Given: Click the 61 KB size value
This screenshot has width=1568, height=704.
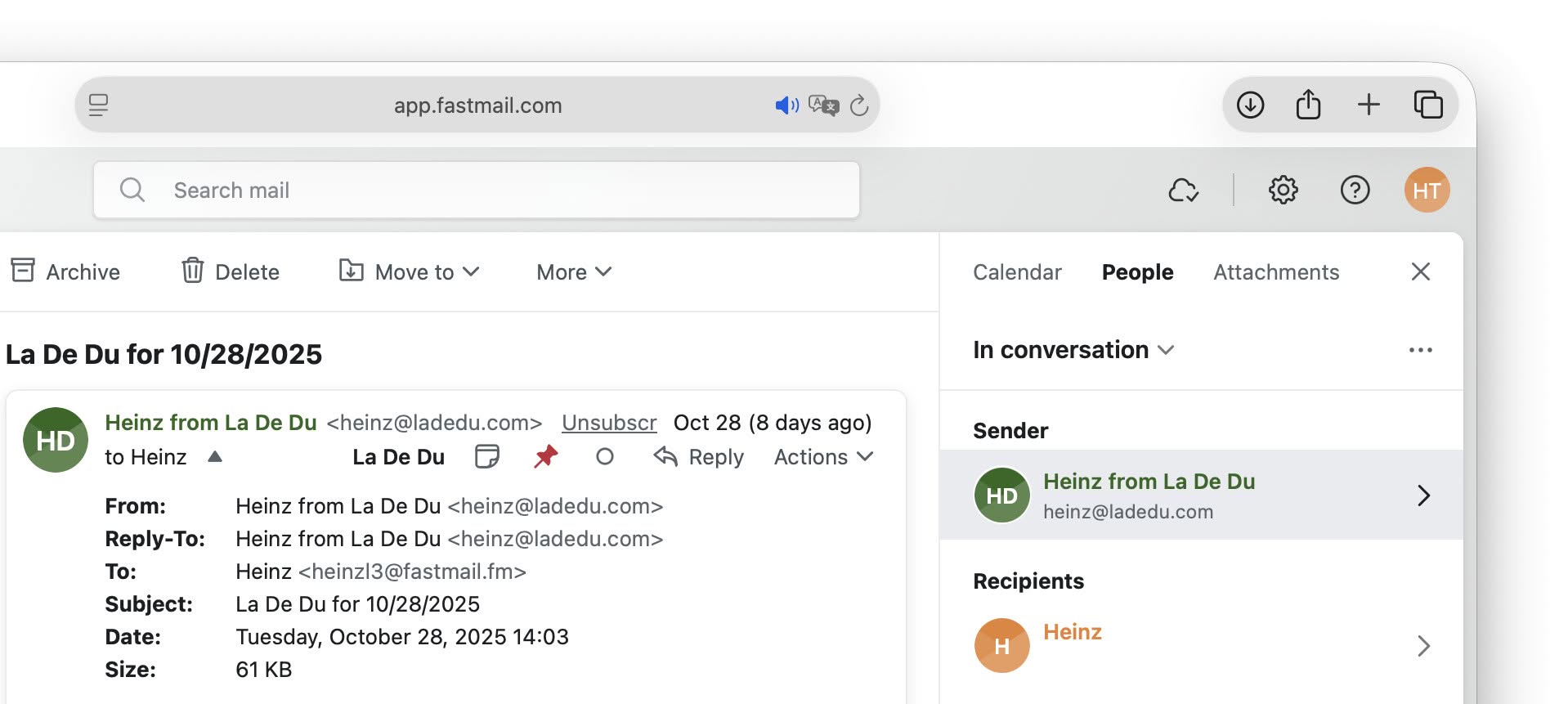Looking at the screenshot, I should pyautogui.click(x=263, y=670).
